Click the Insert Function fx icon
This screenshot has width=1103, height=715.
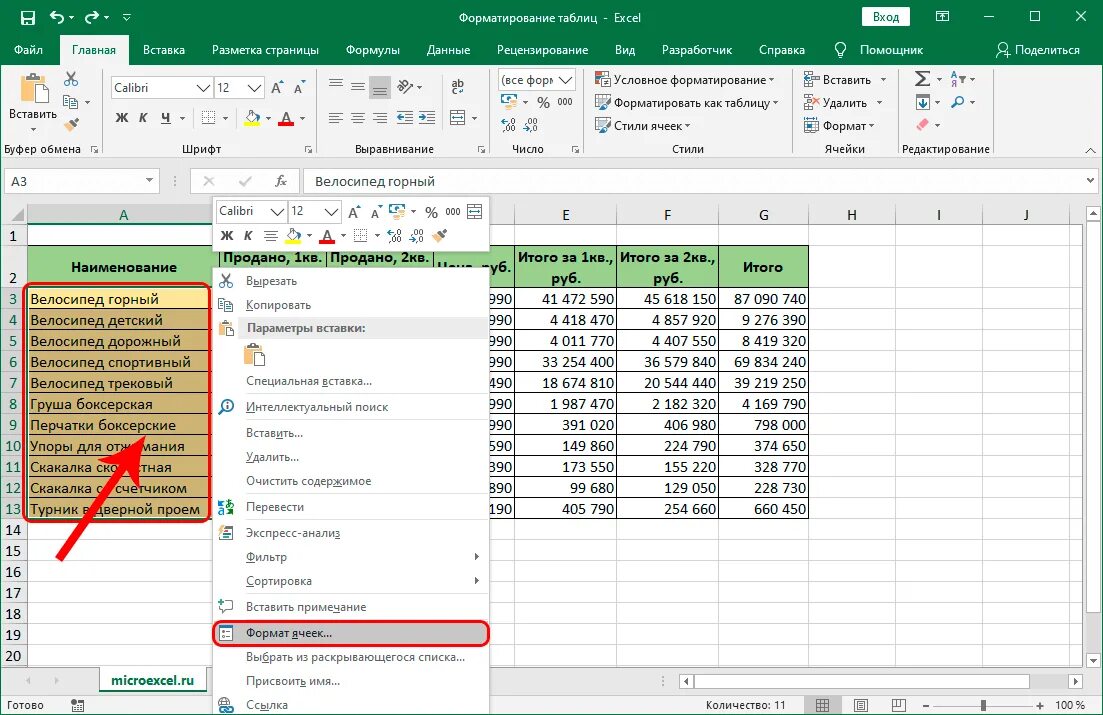(x=281, y=181)
